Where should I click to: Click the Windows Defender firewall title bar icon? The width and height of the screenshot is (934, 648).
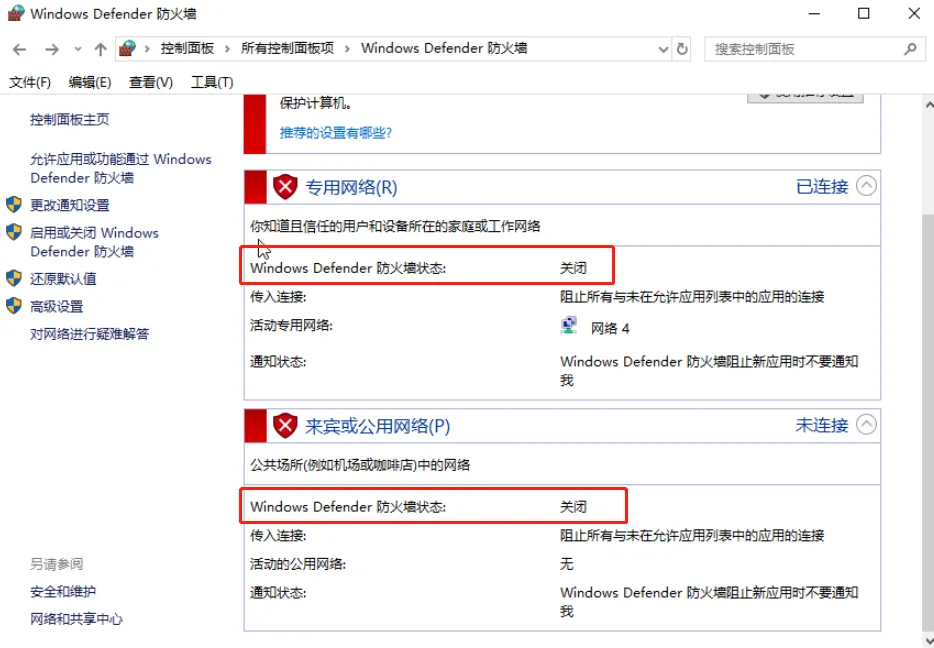[15, 13]
